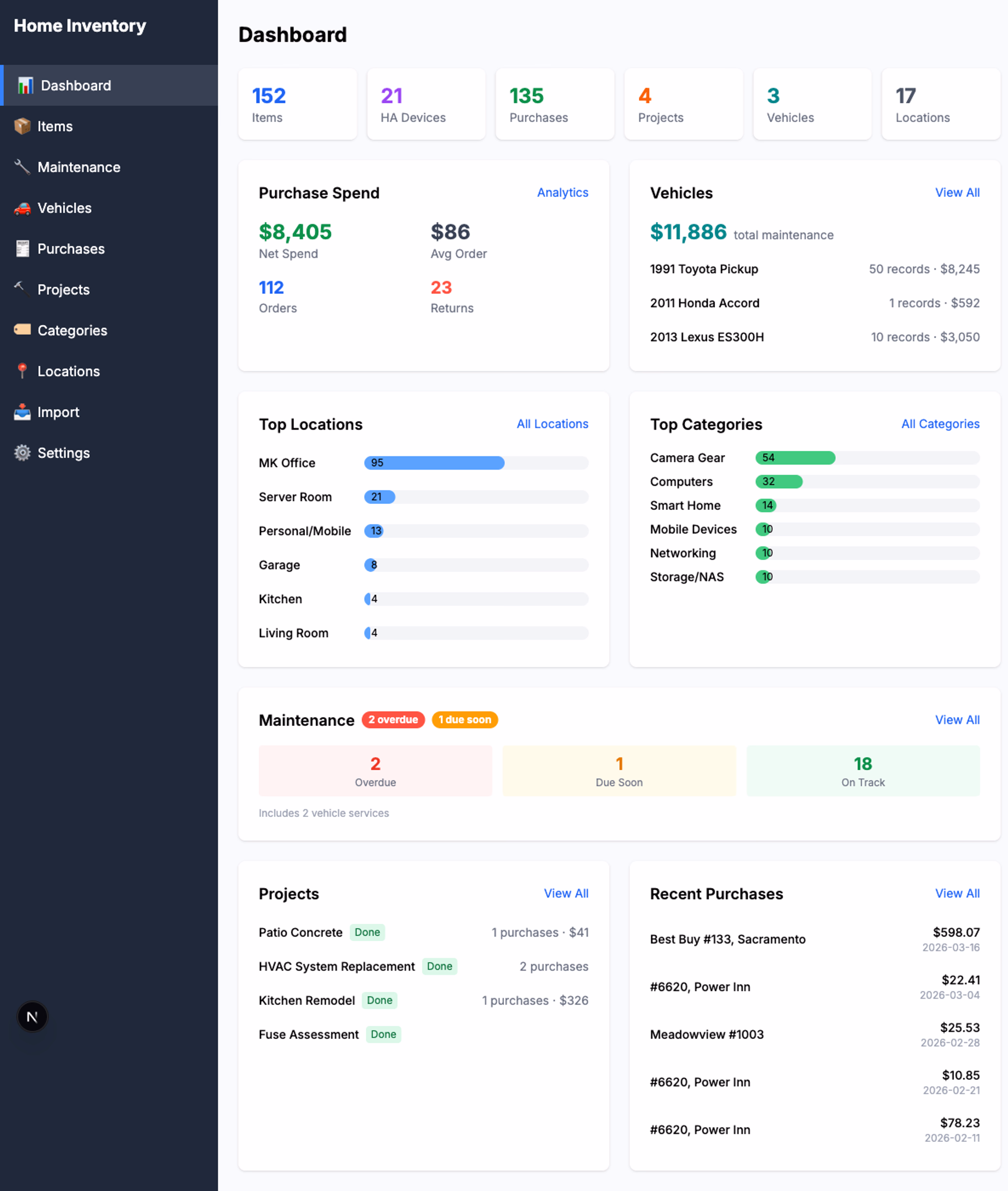
Task: Navigate to the Settings menu entry
Action: [x=64, y=452]
